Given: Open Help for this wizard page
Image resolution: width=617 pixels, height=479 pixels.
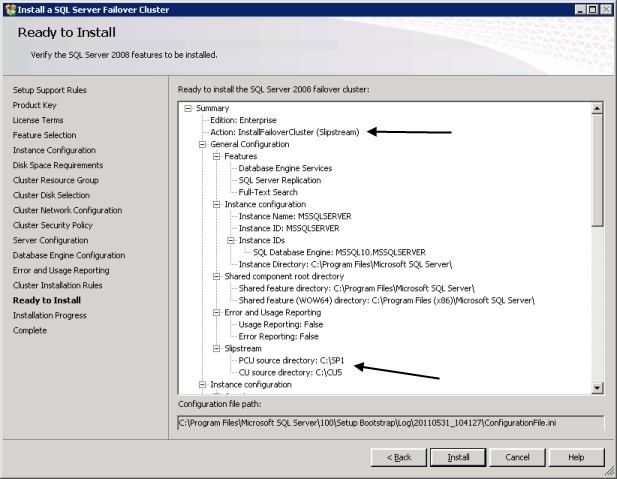Looking at the screenshot, I should pos(576,457).
